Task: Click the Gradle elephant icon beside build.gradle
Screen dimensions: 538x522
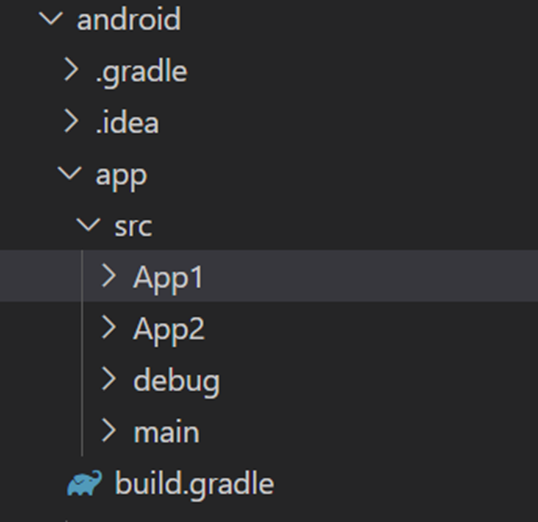Action: pos(84,483)
